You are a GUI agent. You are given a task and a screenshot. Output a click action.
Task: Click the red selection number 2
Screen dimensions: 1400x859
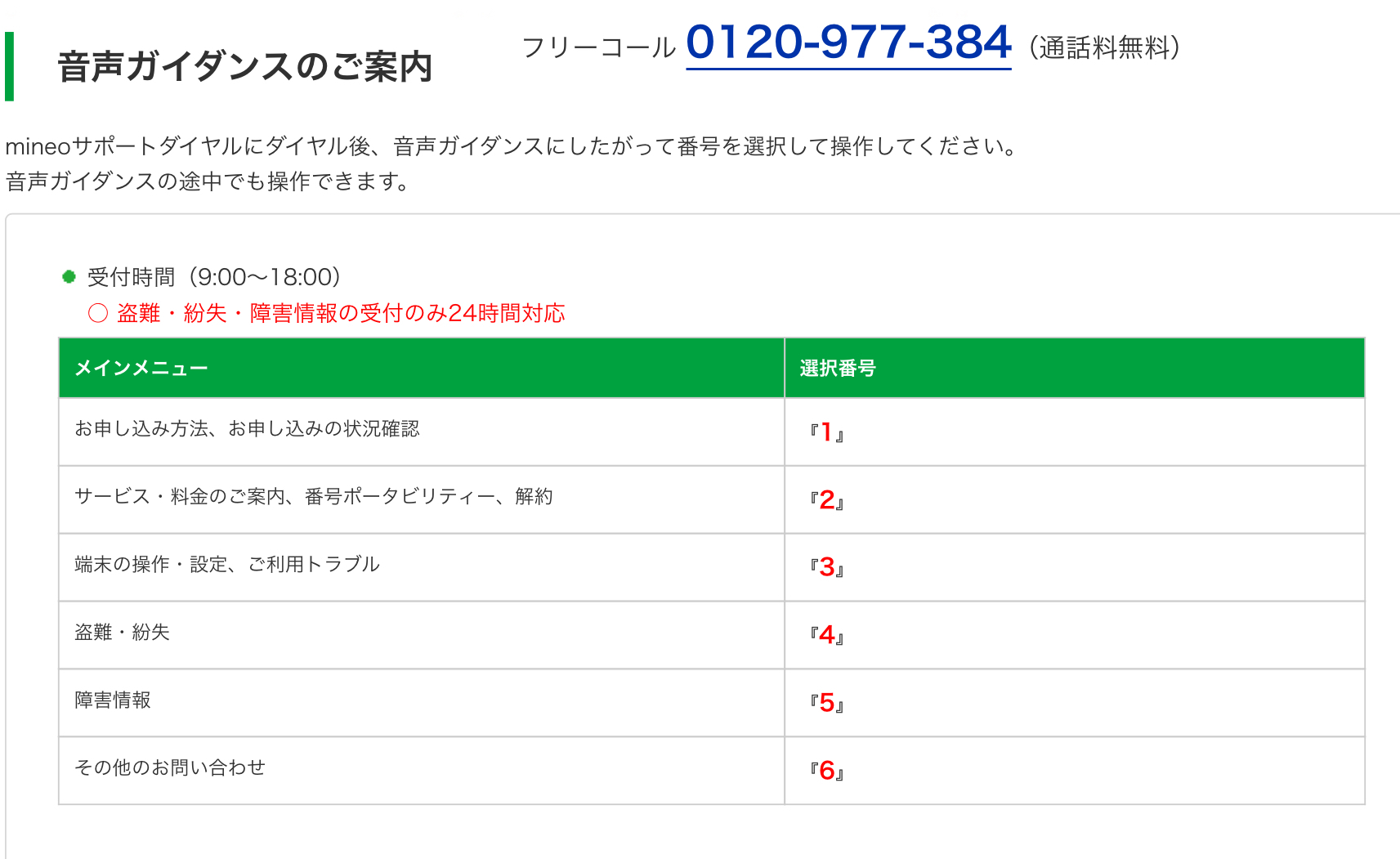827,499
